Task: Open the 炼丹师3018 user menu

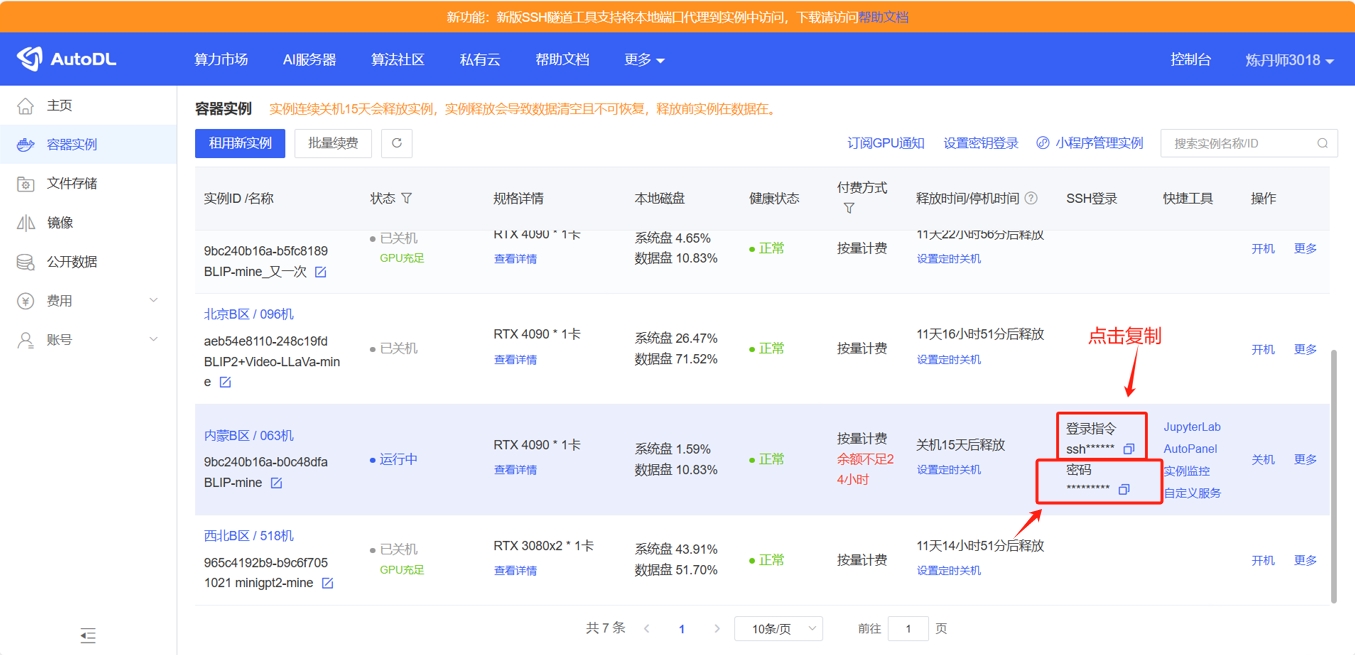Action: 1289,60
